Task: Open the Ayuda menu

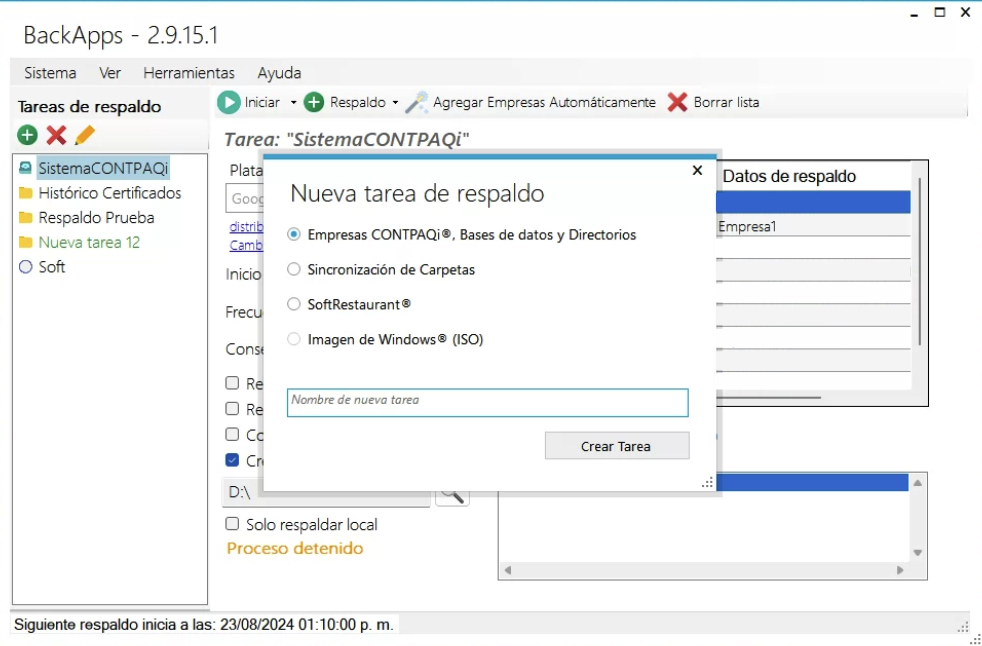Action: 279,73
